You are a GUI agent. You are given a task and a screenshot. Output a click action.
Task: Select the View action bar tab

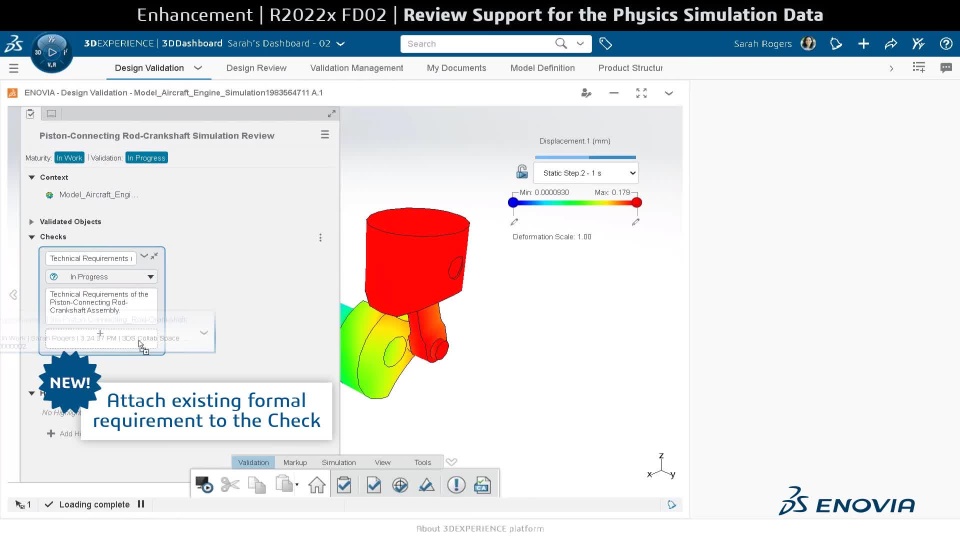[383, 462]
